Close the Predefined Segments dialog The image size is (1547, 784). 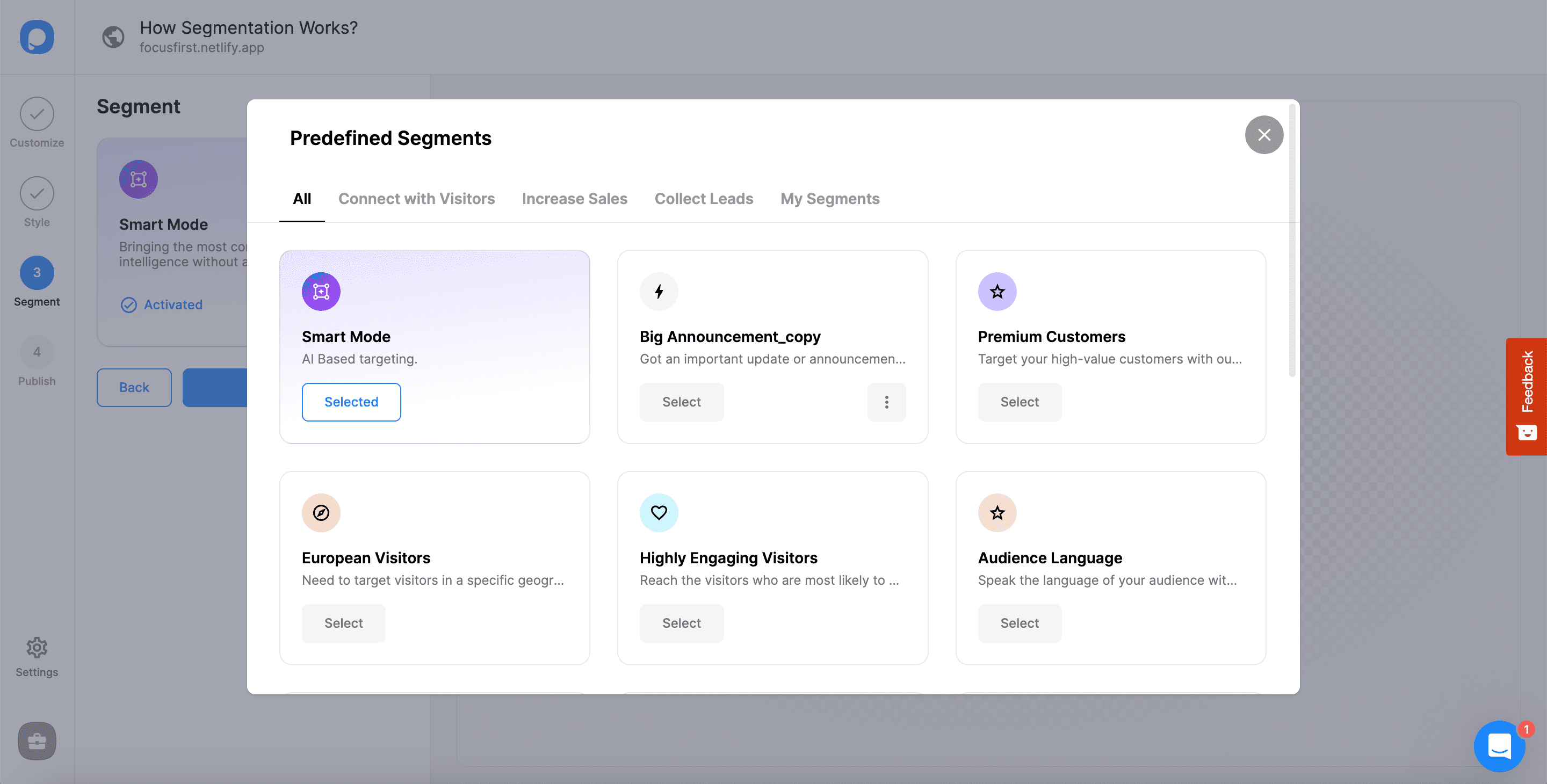pyautogui.click(x=1264, y=134)
